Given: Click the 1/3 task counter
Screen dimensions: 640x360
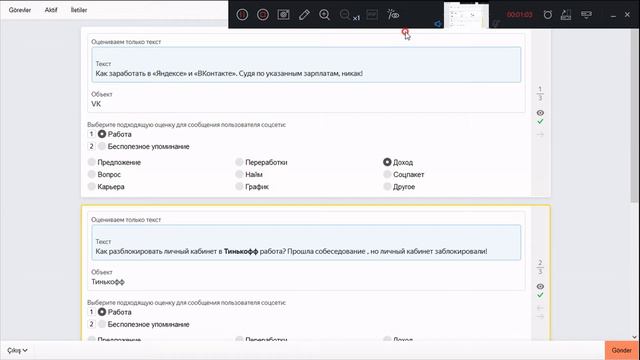Looking at the screenshot, I should tap(540, 93).
